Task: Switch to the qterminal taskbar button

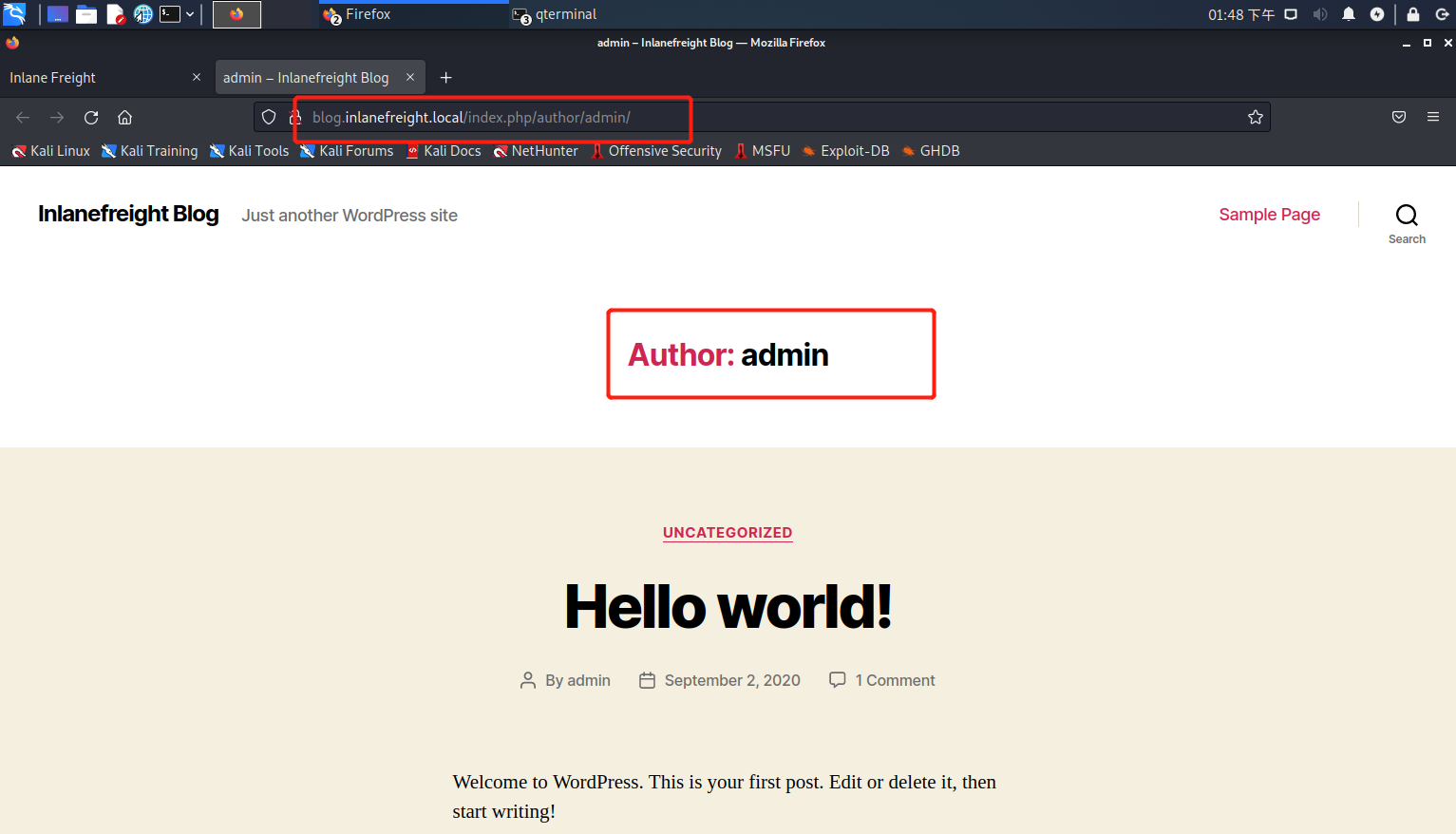Action: (603, 14)
